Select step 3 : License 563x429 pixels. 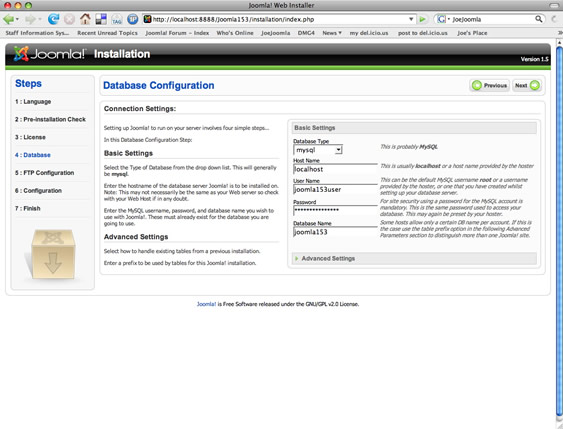pos(30,137)
